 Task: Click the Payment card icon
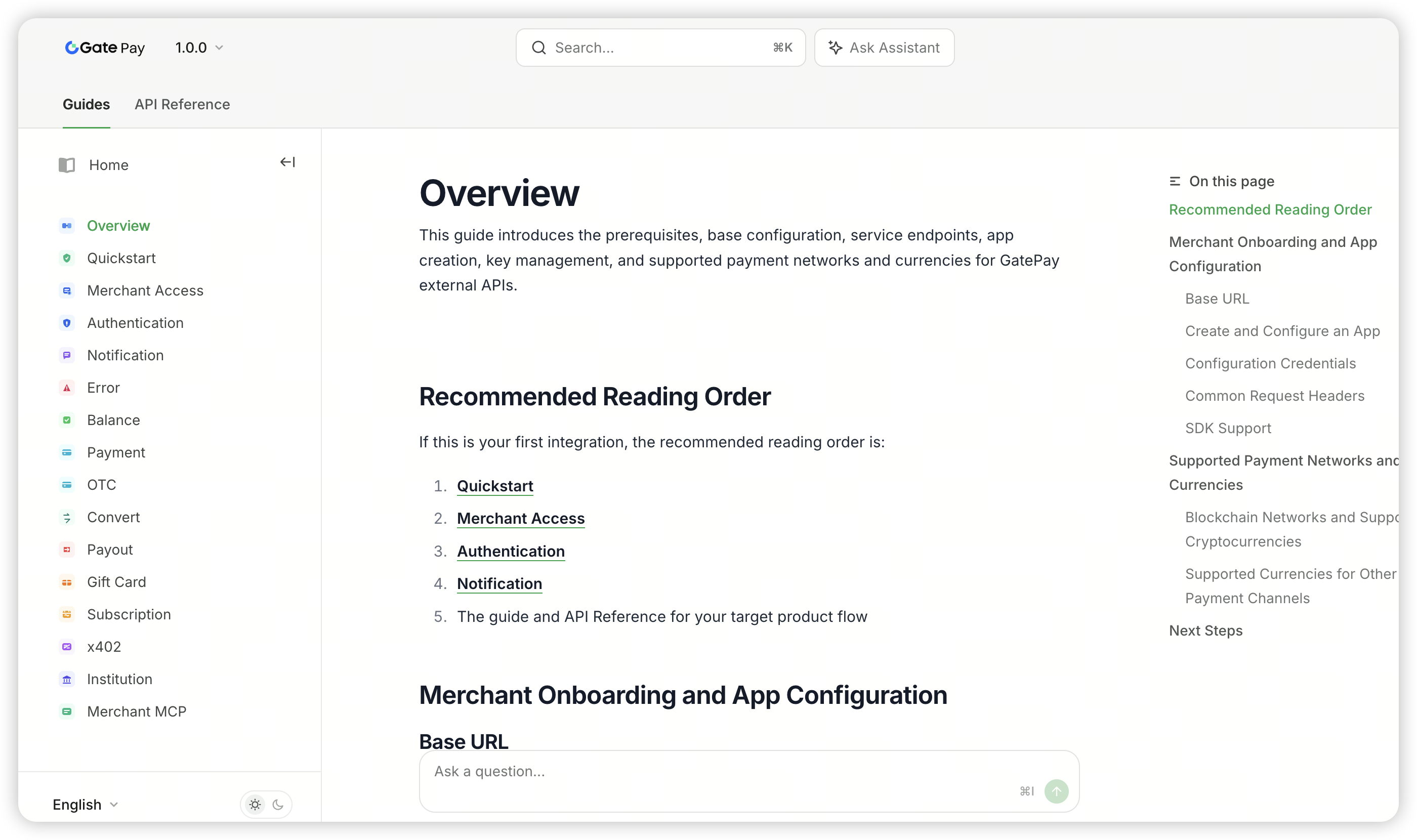coord(67,452)
